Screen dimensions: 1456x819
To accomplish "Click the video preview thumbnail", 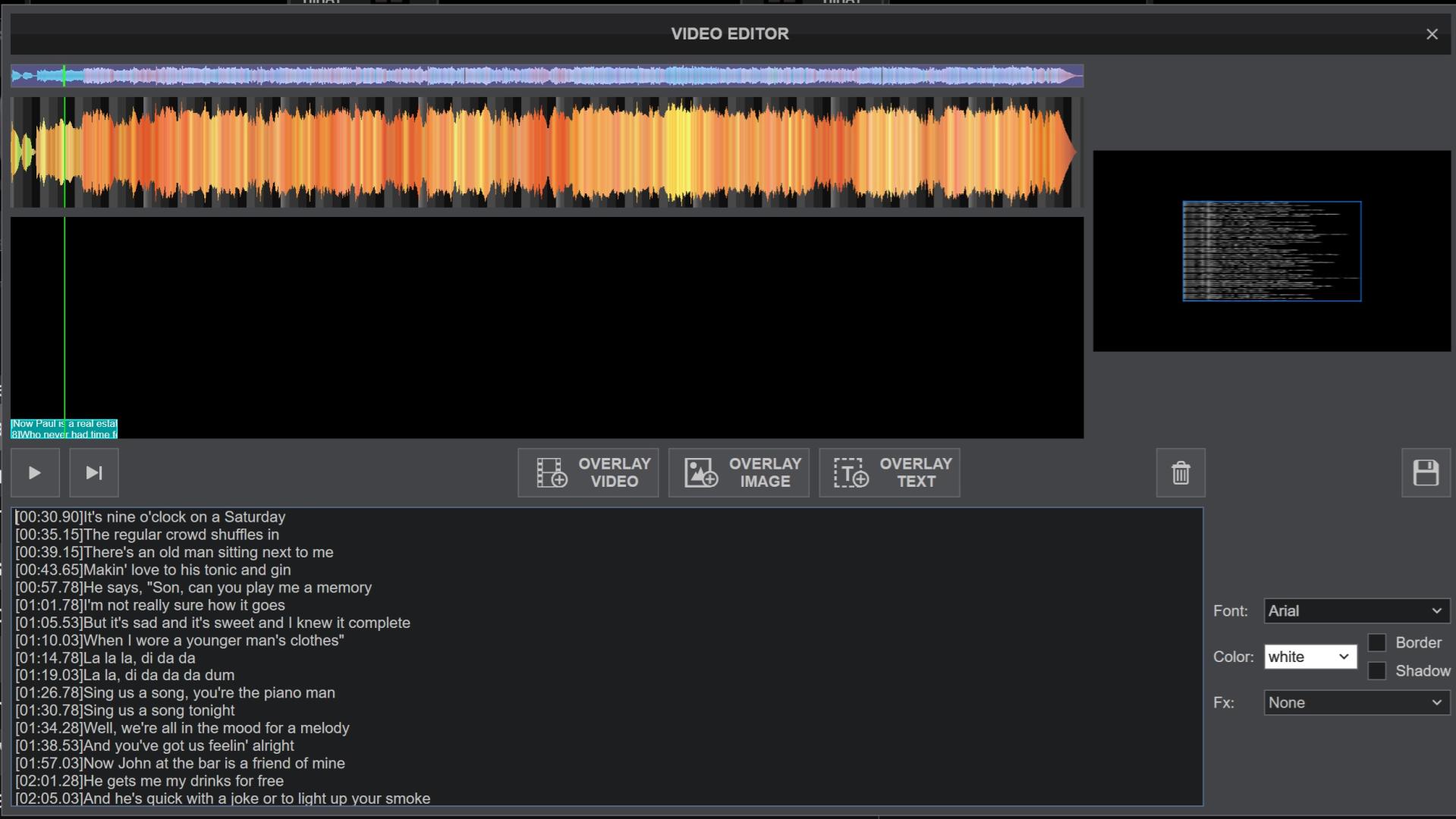I will 1272,251.
